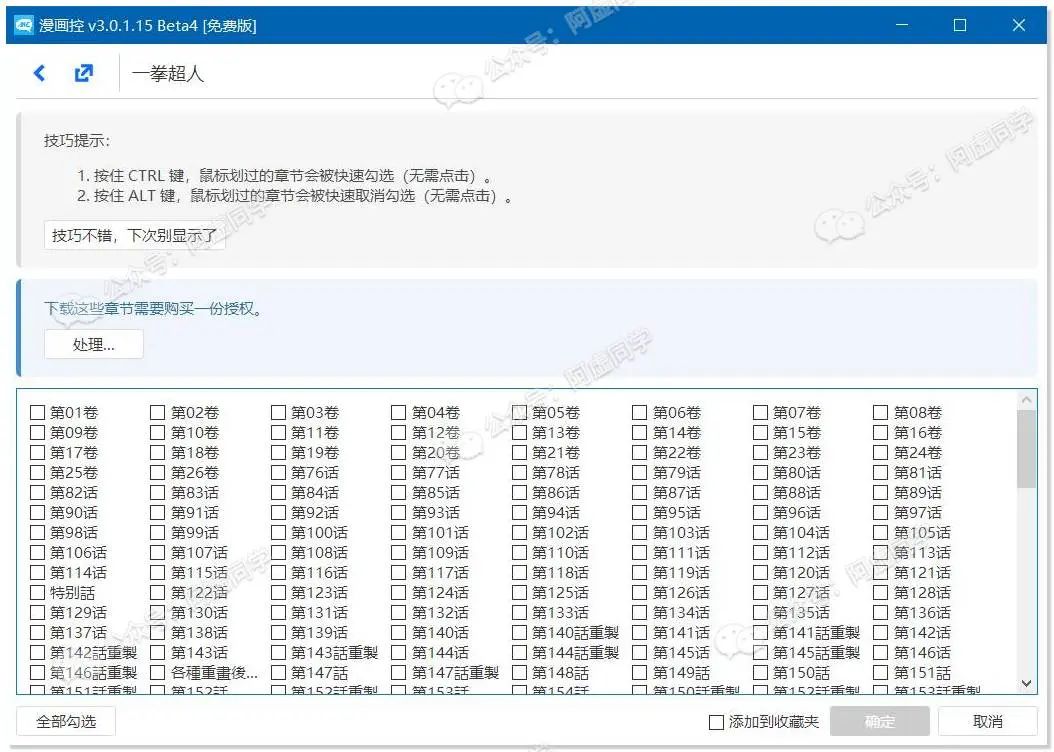Dismiss tips with 技巧不错，下次别显示了 button
The height and width of the screenshot is (752, 1054).
[134, 235]
